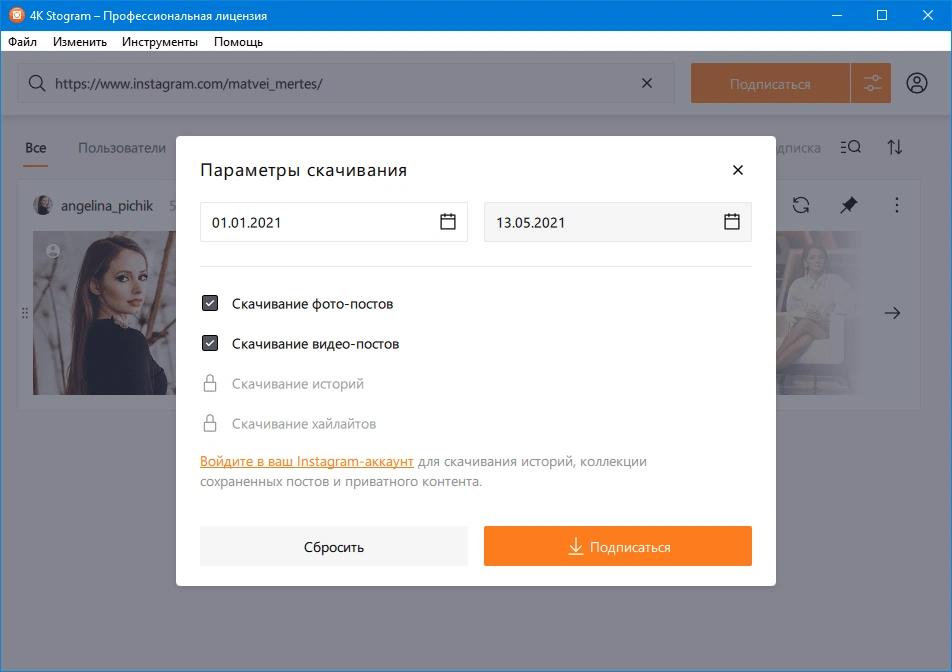Open calendar picker for start date 01.01.2021
The image size is (952, 672).
(x=447, y=222)
